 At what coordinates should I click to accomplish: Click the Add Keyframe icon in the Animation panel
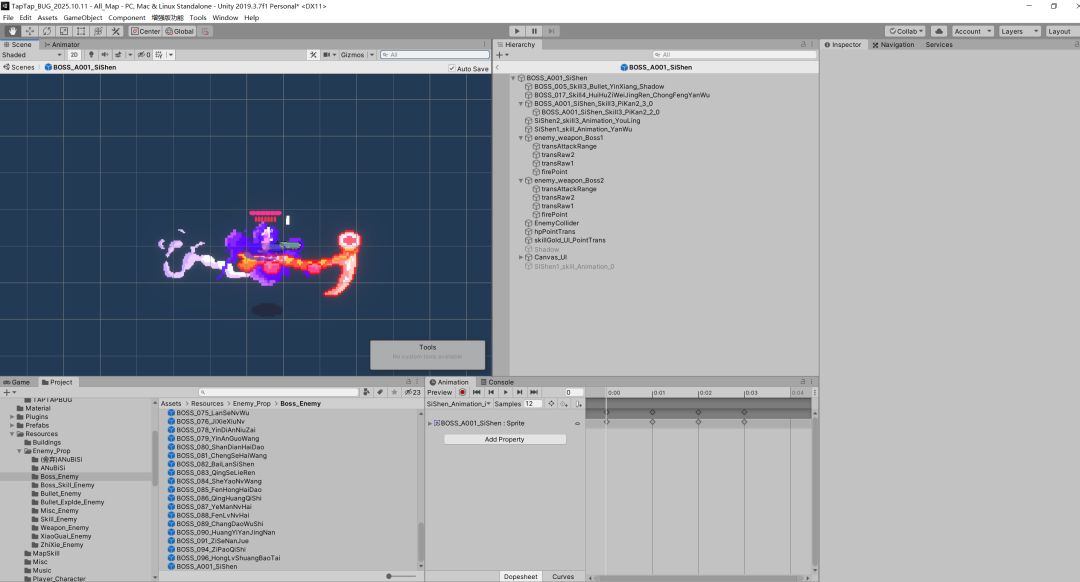click(x=565, y=404)
